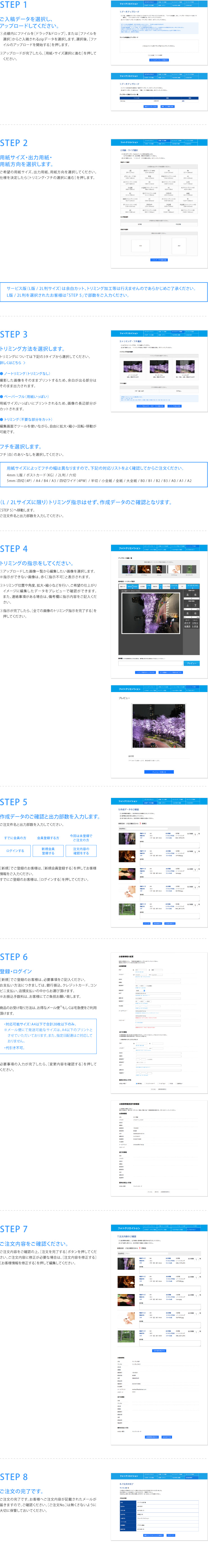The image size is (208, 1568).
Task: Select the STEP 2 heading
Action: [x=14, y=143]
